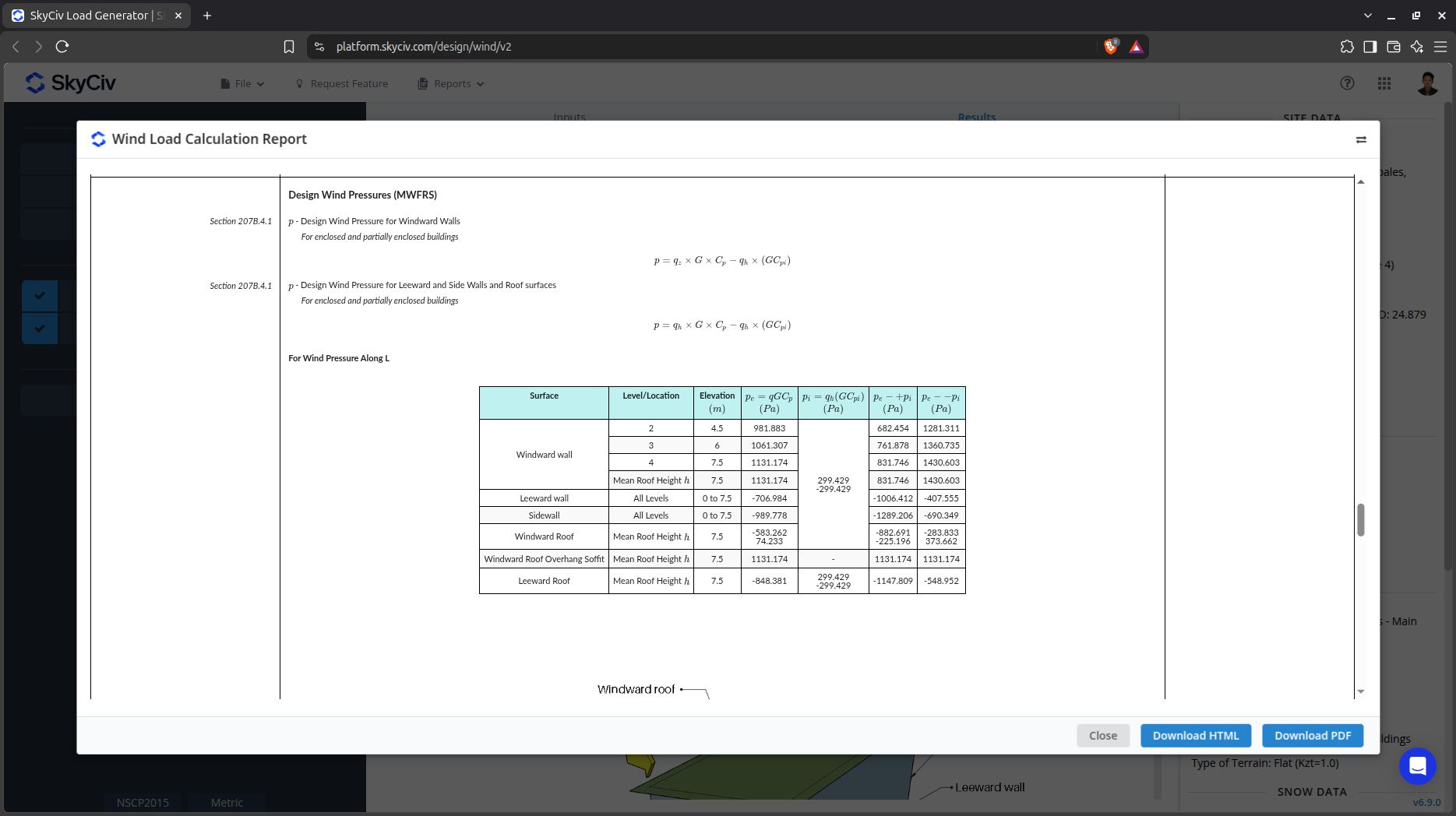Click the Brave Shields lion icon
The image size is (1456, 816).
click(x=1111, y=47)
